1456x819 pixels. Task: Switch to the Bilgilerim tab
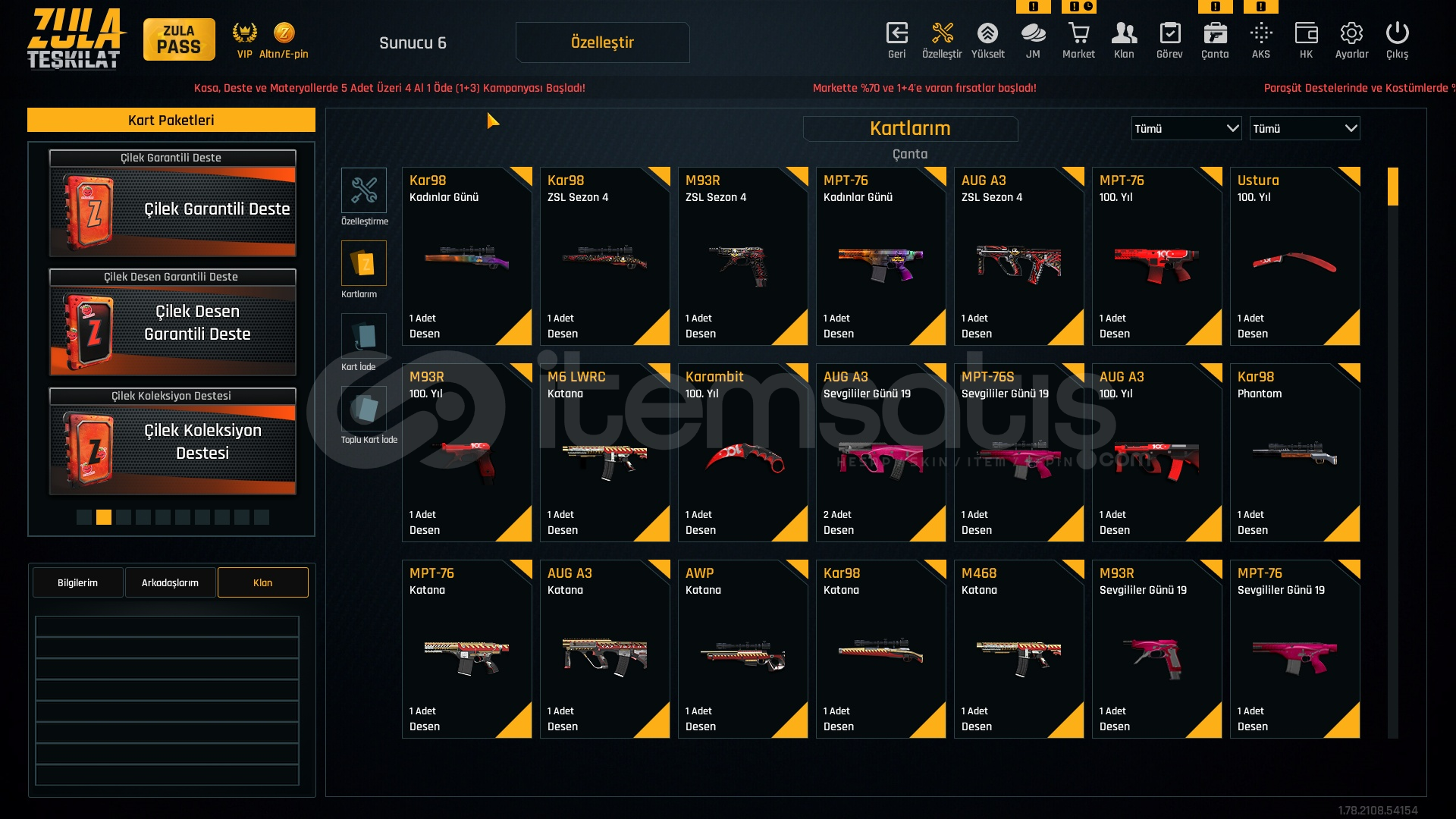coord(77,582)
